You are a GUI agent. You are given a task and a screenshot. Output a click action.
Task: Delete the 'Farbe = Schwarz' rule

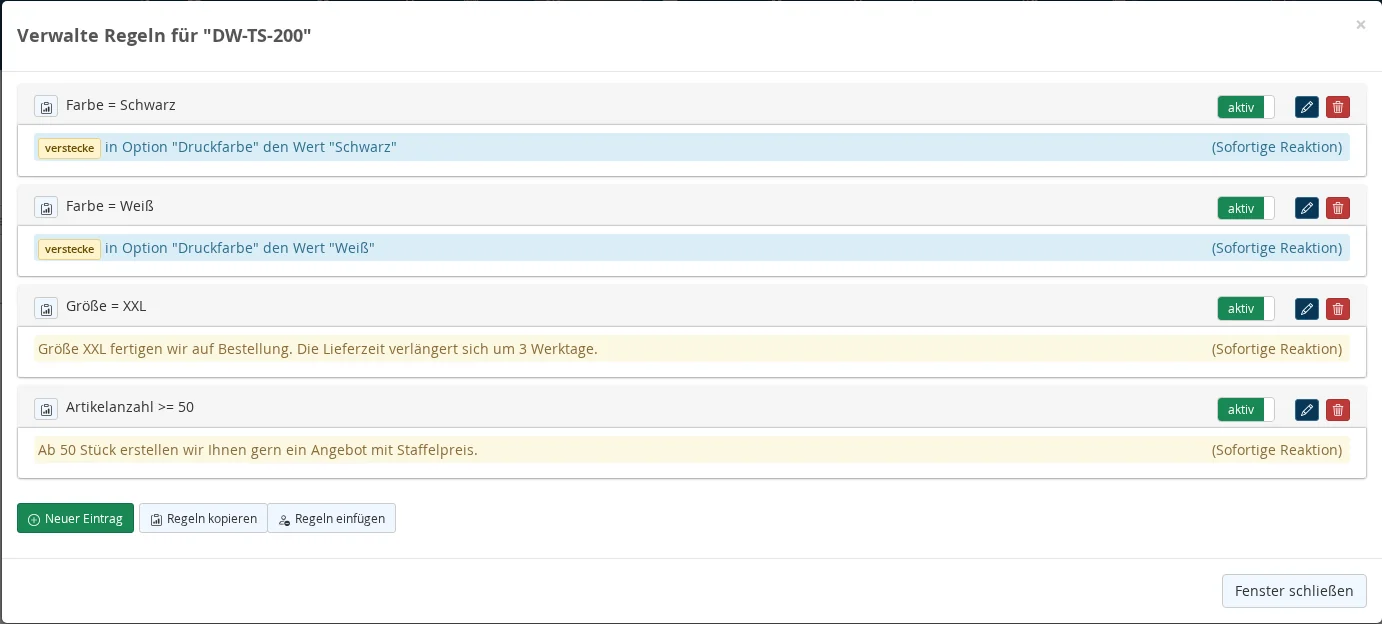(1338, 107)
